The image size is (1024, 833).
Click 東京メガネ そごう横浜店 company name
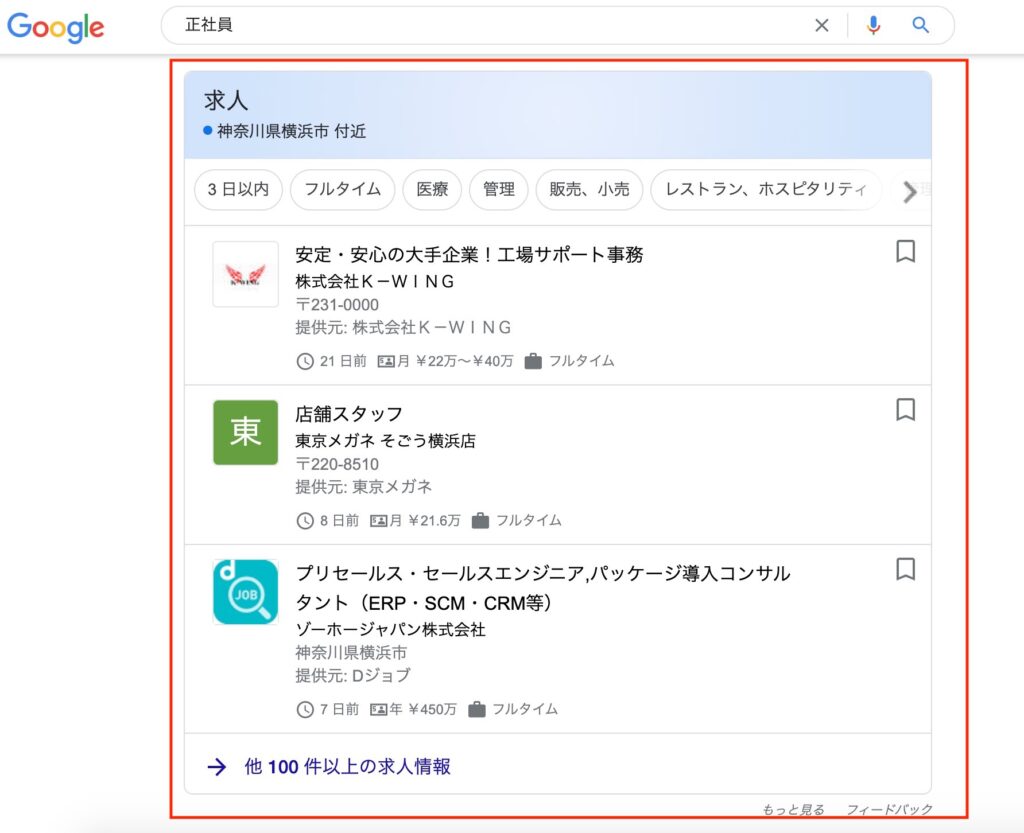(385, 441)
